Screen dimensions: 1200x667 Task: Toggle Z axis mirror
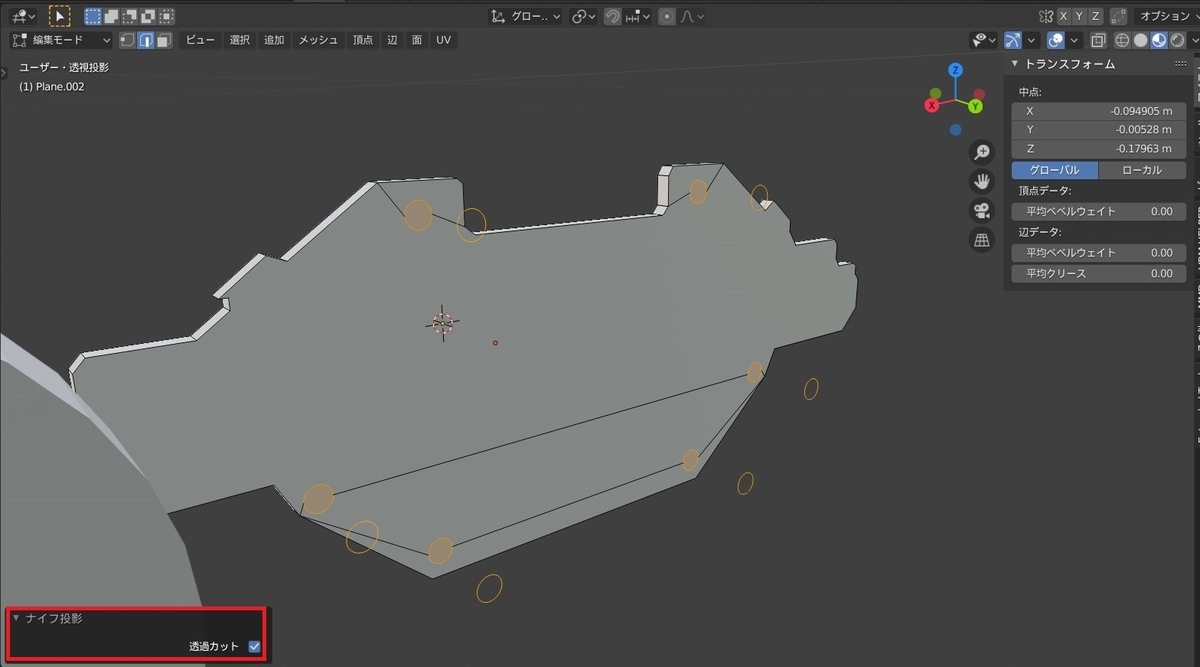tap(1096, 16)
